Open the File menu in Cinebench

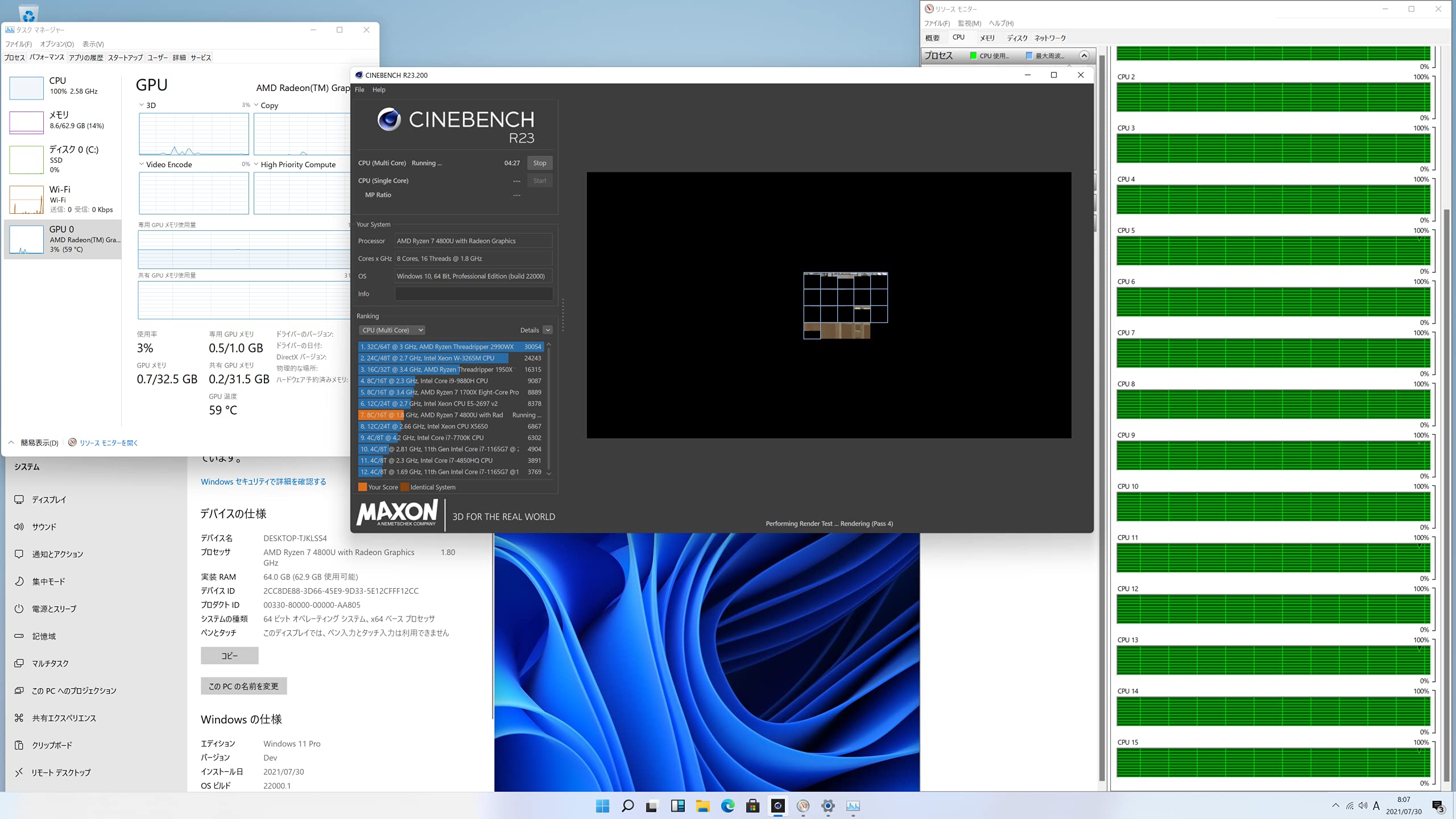(x=359, y=90)
